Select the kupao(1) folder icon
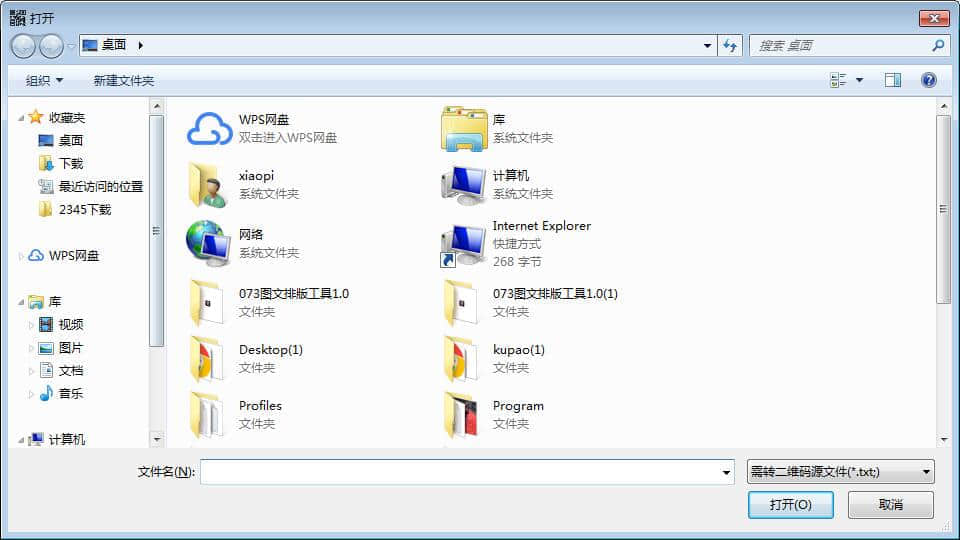This screenshot has height=540, width=960. (x=461, y=359)
